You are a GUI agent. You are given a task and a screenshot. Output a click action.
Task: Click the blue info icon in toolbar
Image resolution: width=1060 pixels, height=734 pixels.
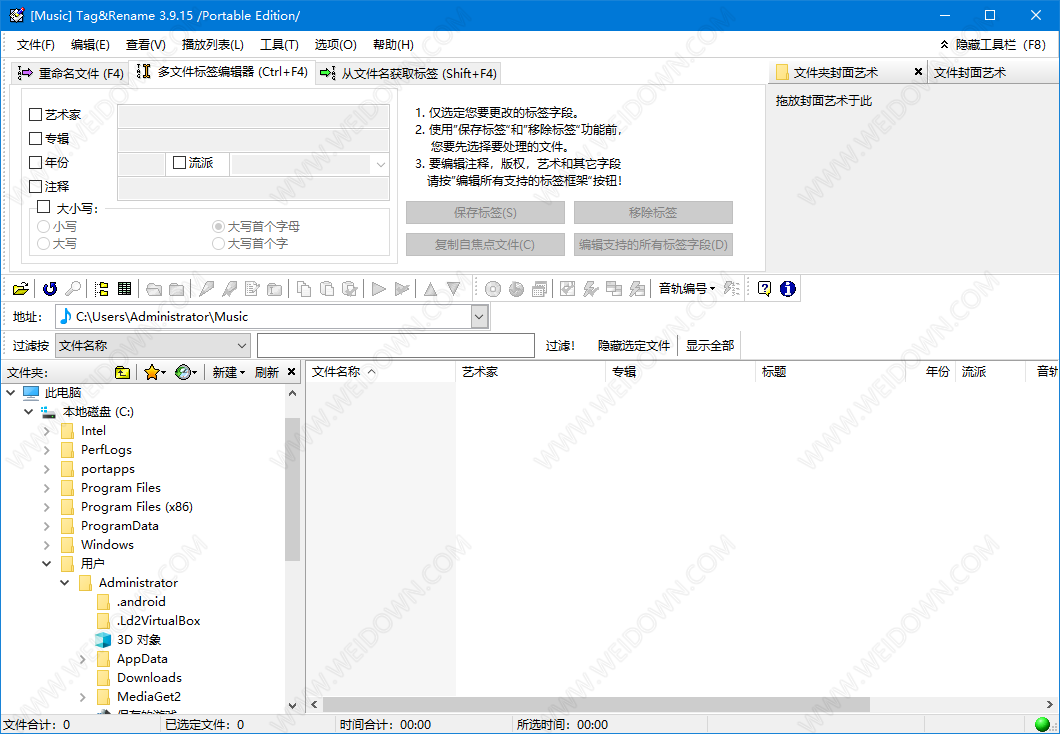[787, 289]
